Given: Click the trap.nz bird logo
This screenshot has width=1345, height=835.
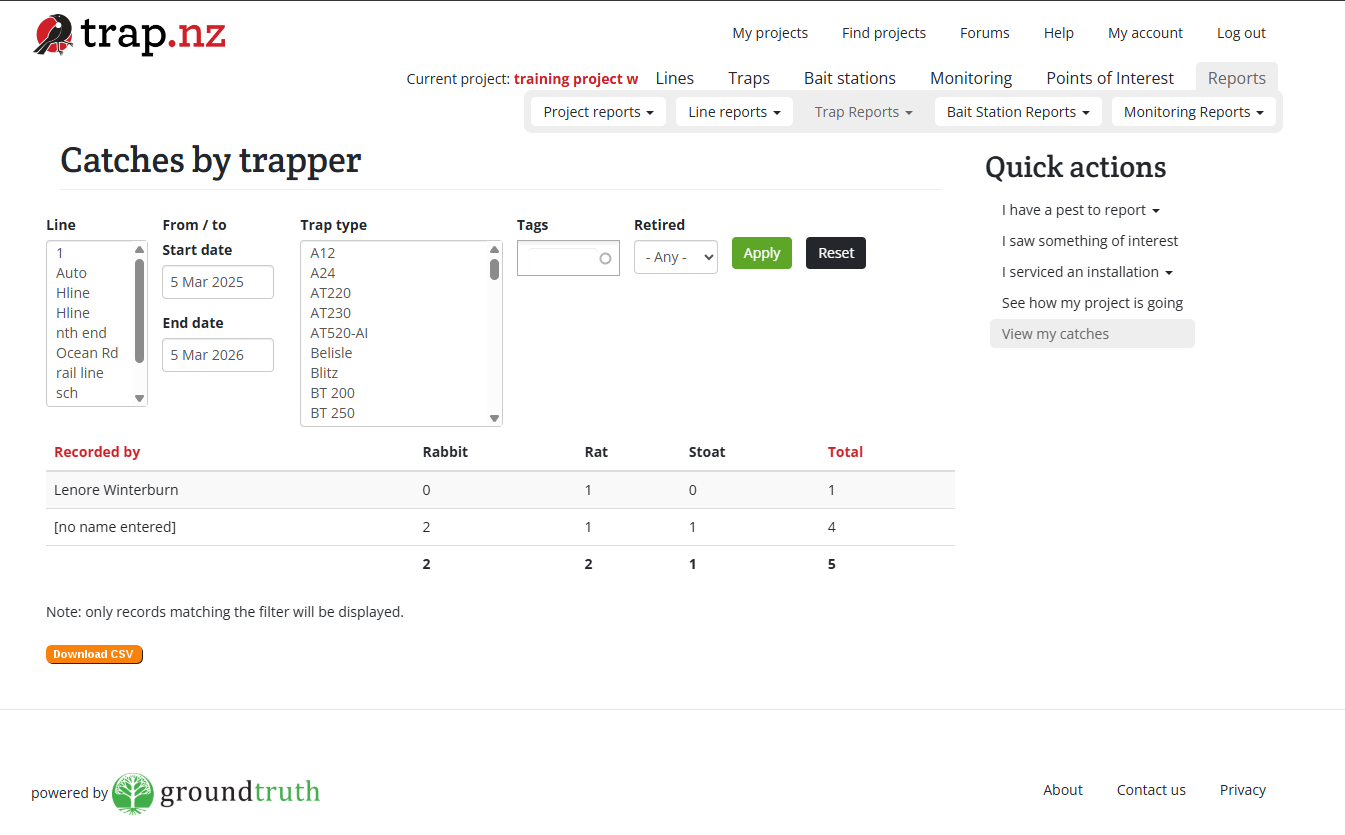Looking at the screenshot, I should tap(54, 35).
